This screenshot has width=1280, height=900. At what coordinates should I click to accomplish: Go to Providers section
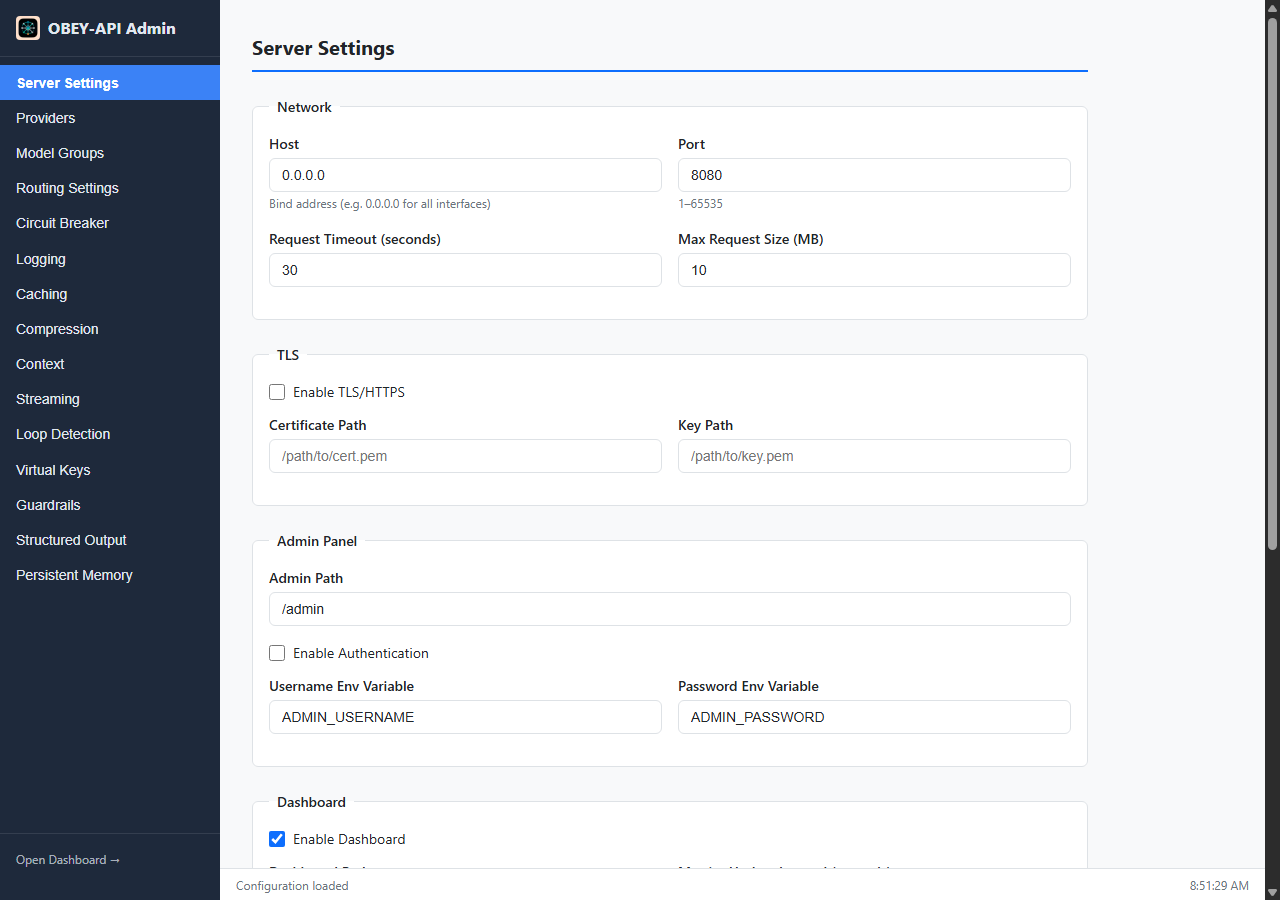[110, 118]
